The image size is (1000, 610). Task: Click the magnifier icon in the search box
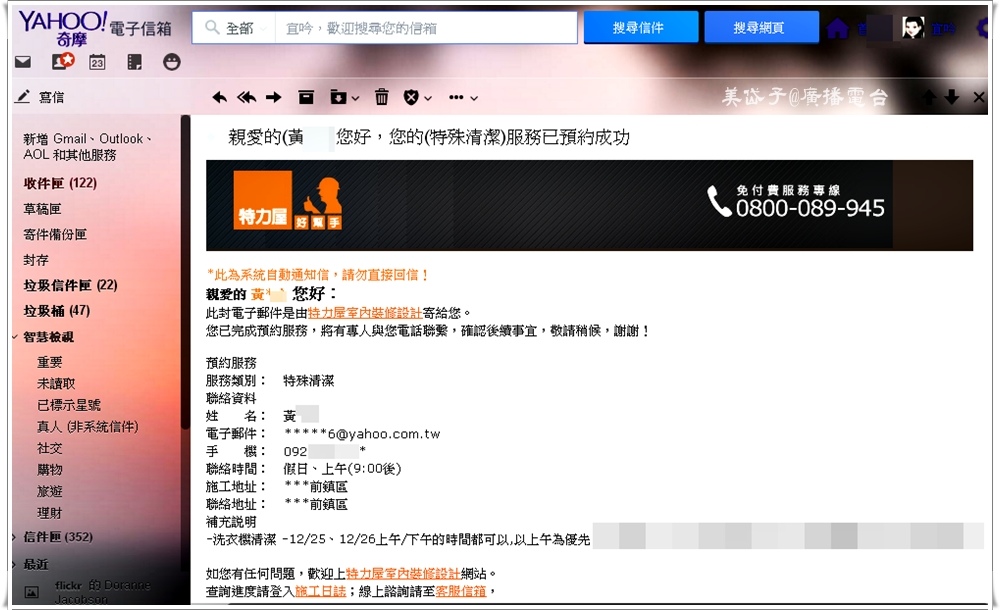tap(212, 27)
